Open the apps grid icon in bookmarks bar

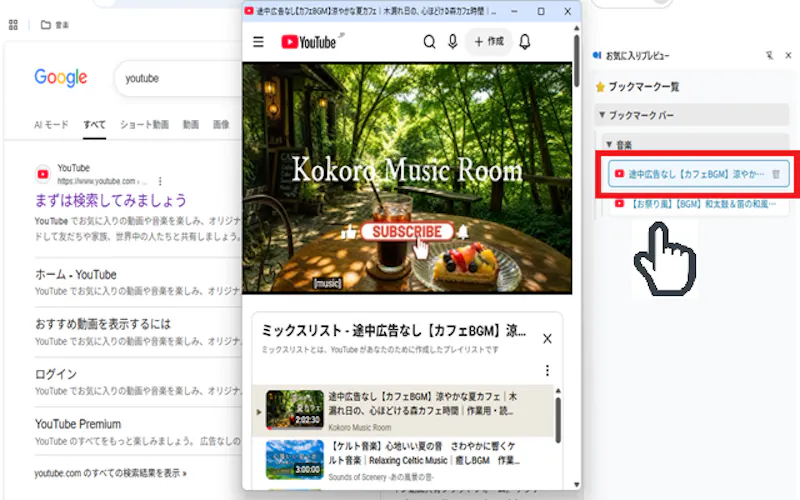pyautogui.click(x=13, y=24)
